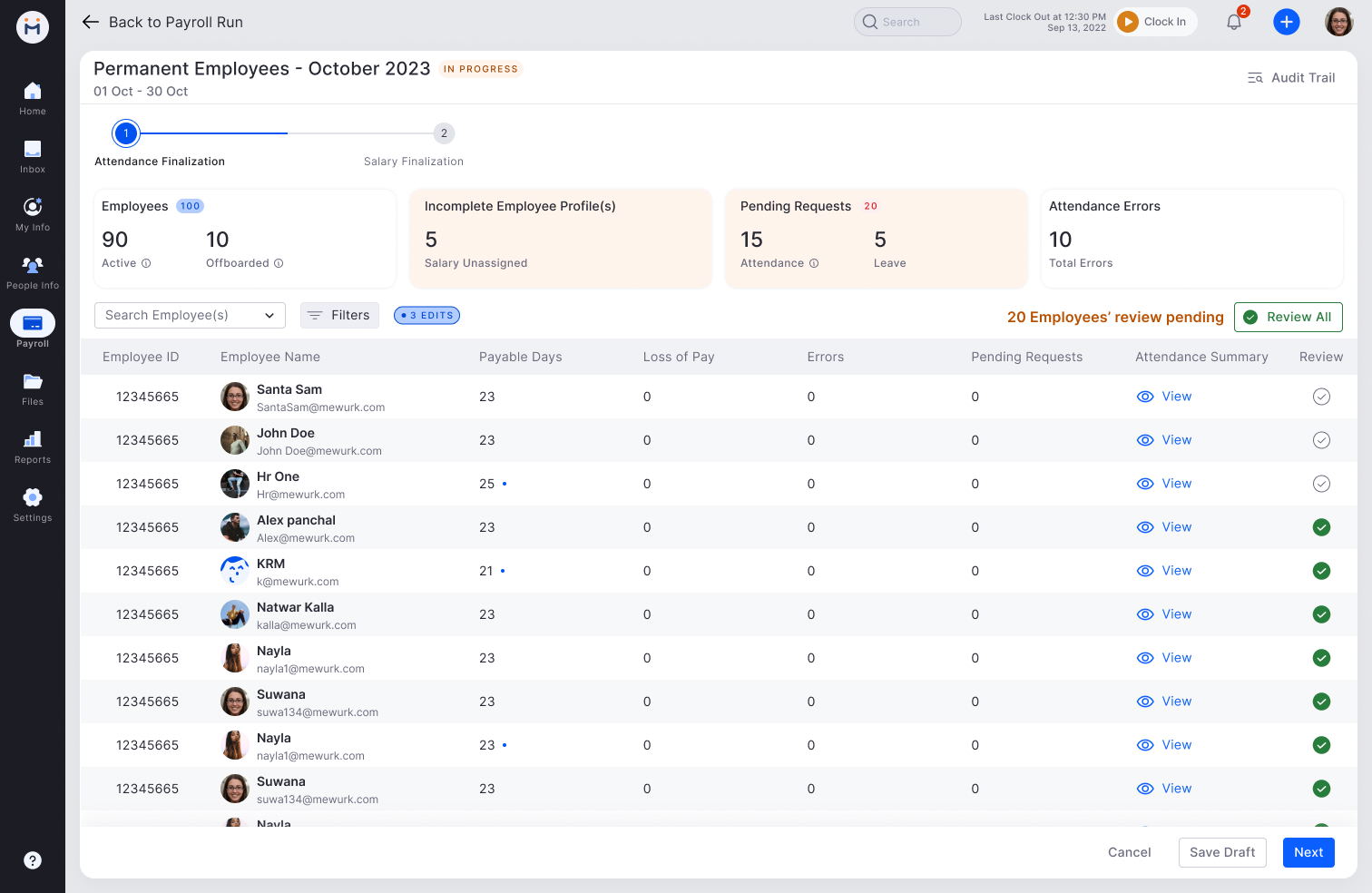Open the blue plus quick-add button
Viewport: 1372px width, 893px height.
pos(1287,21)
